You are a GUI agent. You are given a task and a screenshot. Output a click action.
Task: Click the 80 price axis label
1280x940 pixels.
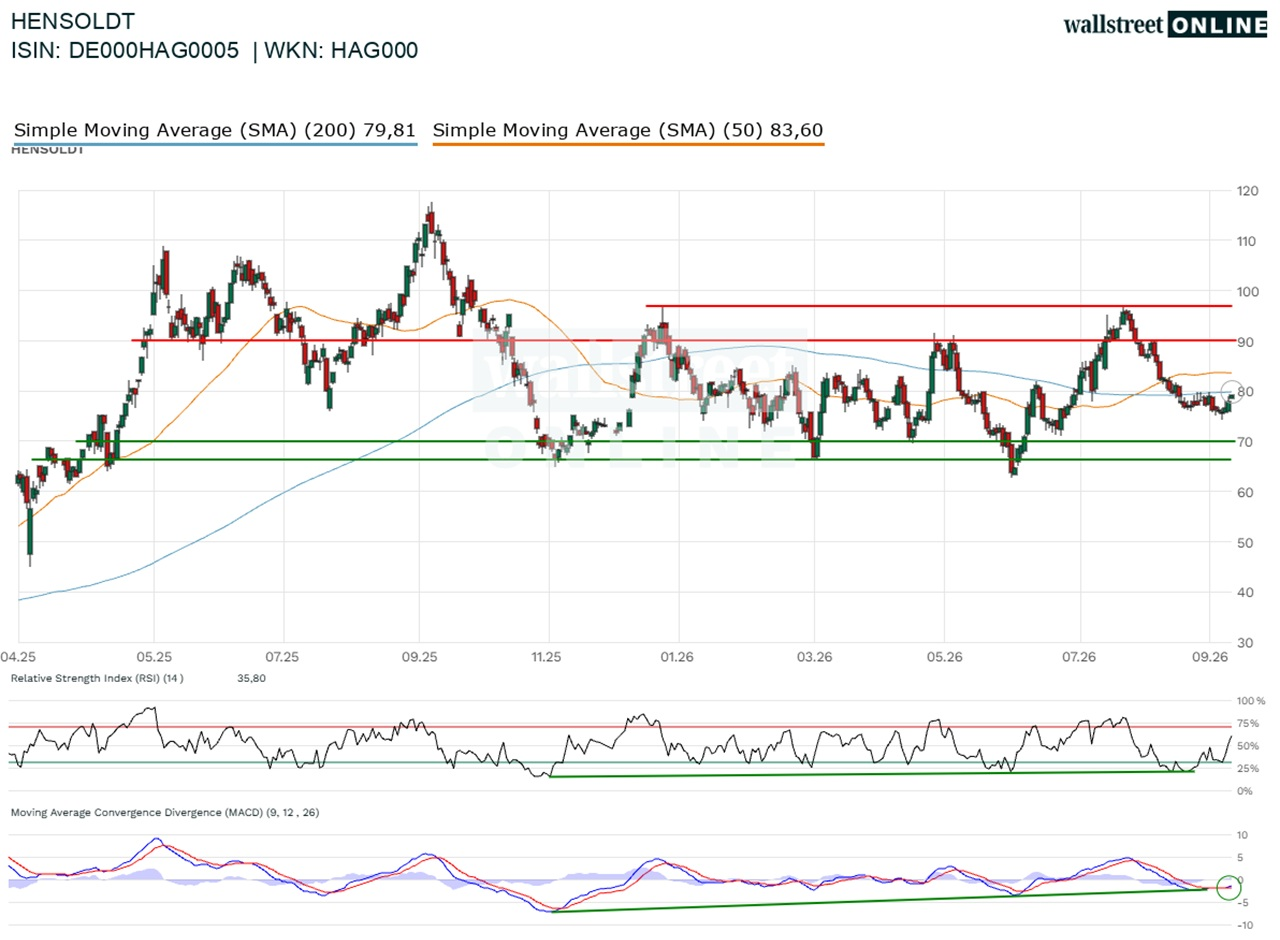pos(1244,392)
